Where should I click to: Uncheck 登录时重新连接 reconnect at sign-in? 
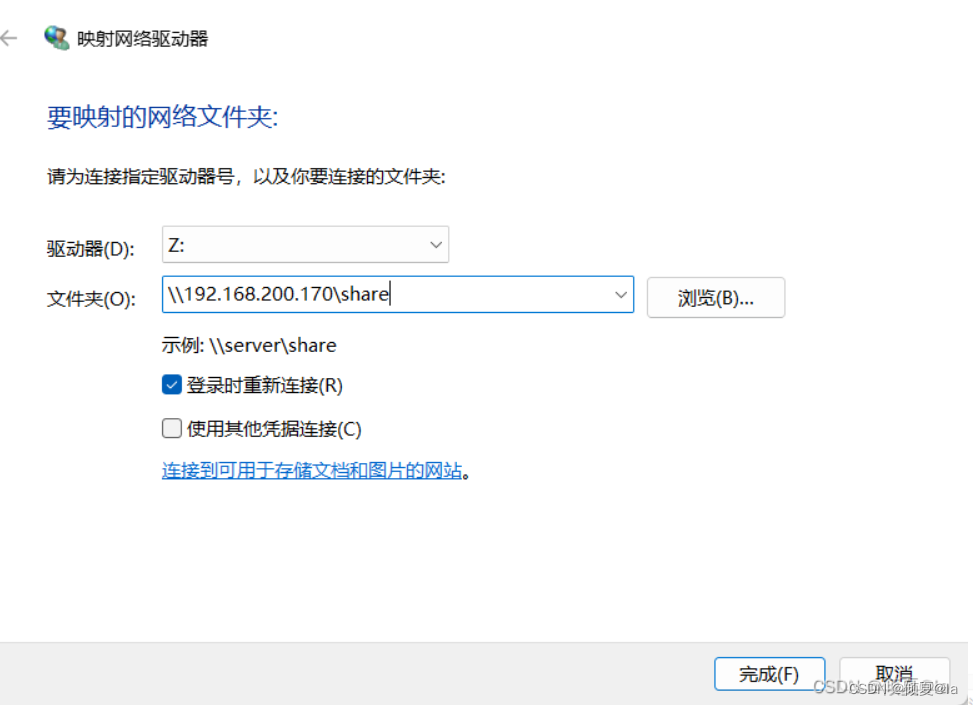click(x=172, y=385)
